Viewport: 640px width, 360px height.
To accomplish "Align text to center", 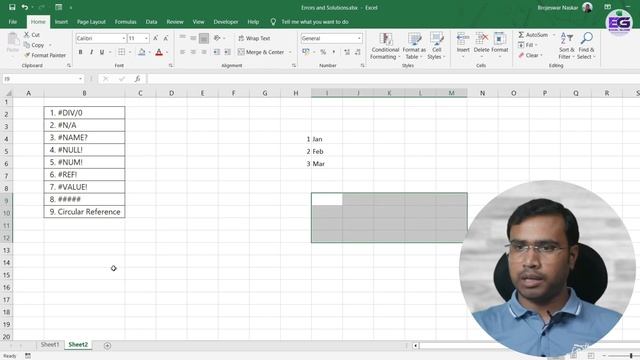I will coord(193,52).
